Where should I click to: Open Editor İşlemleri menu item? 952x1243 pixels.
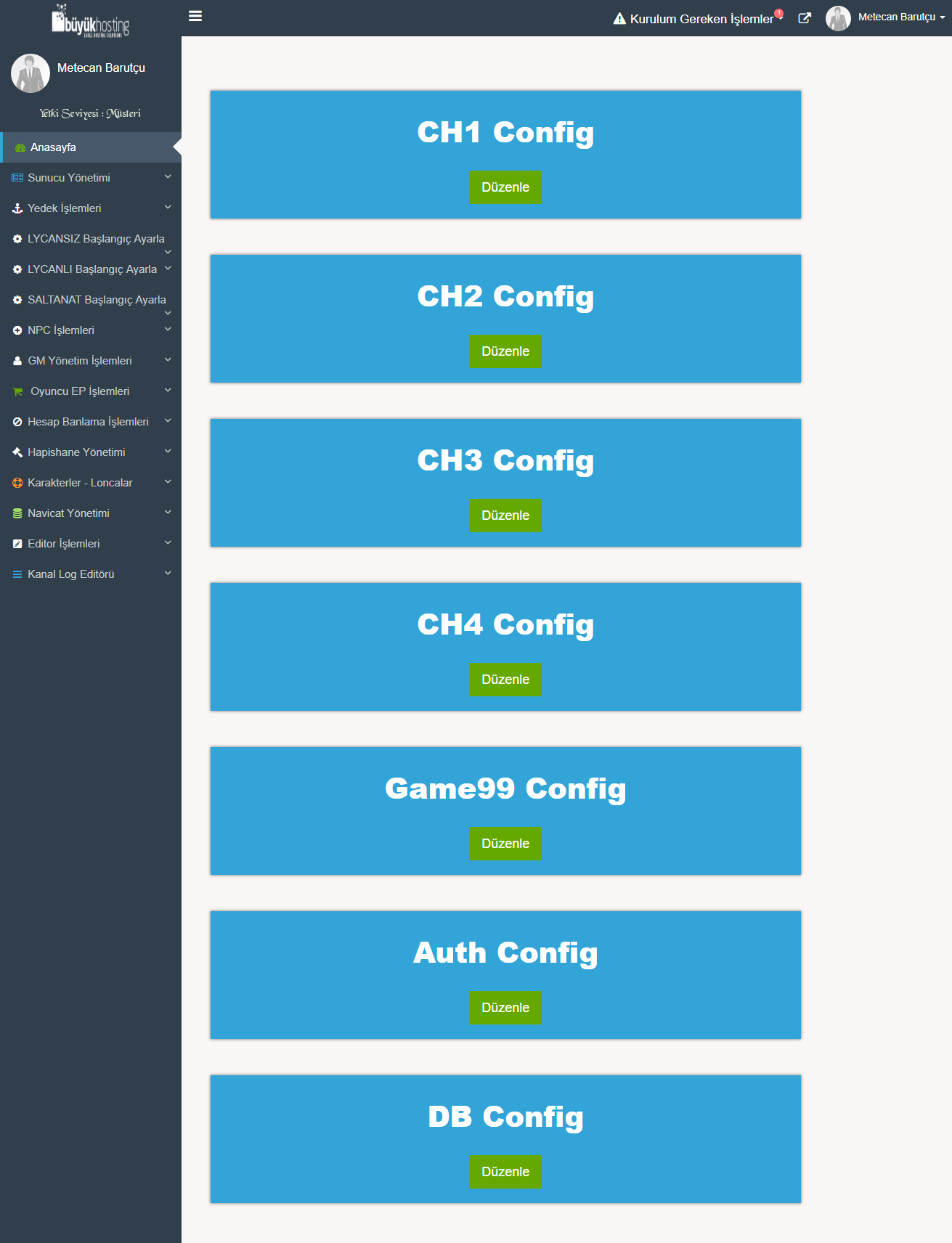click(64, 544)
